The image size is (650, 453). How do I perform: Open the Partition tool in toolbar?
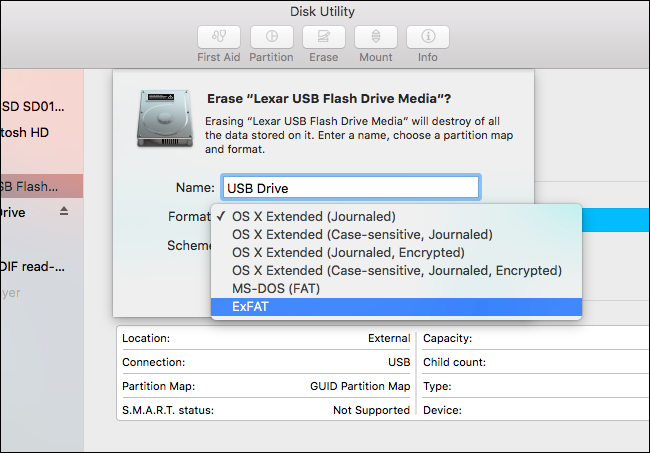click(271, 37)
